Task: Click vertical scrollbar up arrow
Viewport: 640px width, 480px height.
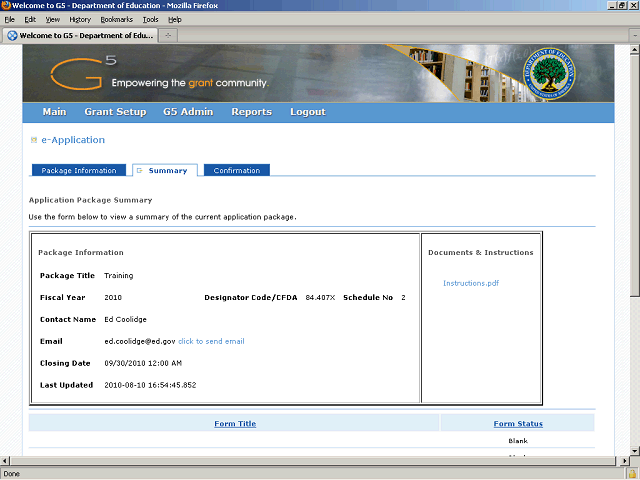Action: pos(635,50)
